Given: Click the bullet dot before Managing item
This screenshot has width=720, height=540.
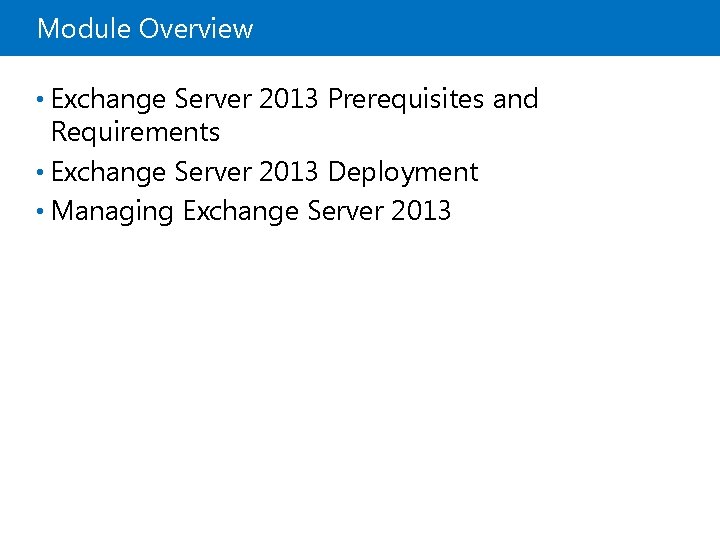Looking at the screenshot, I should (39, 212).
